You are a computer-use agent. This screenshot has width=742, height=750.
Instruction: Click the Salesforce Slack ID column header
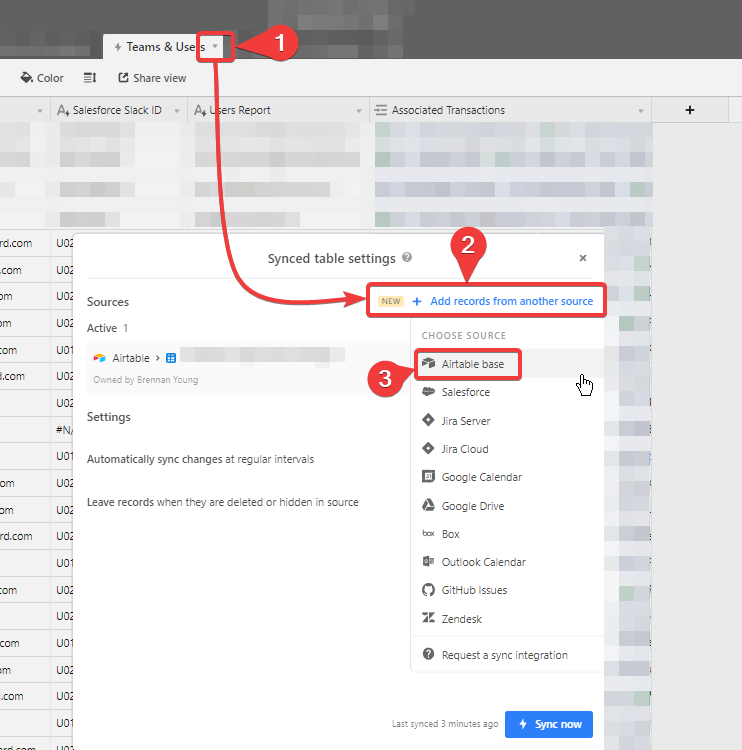click(x=119, y=110)
